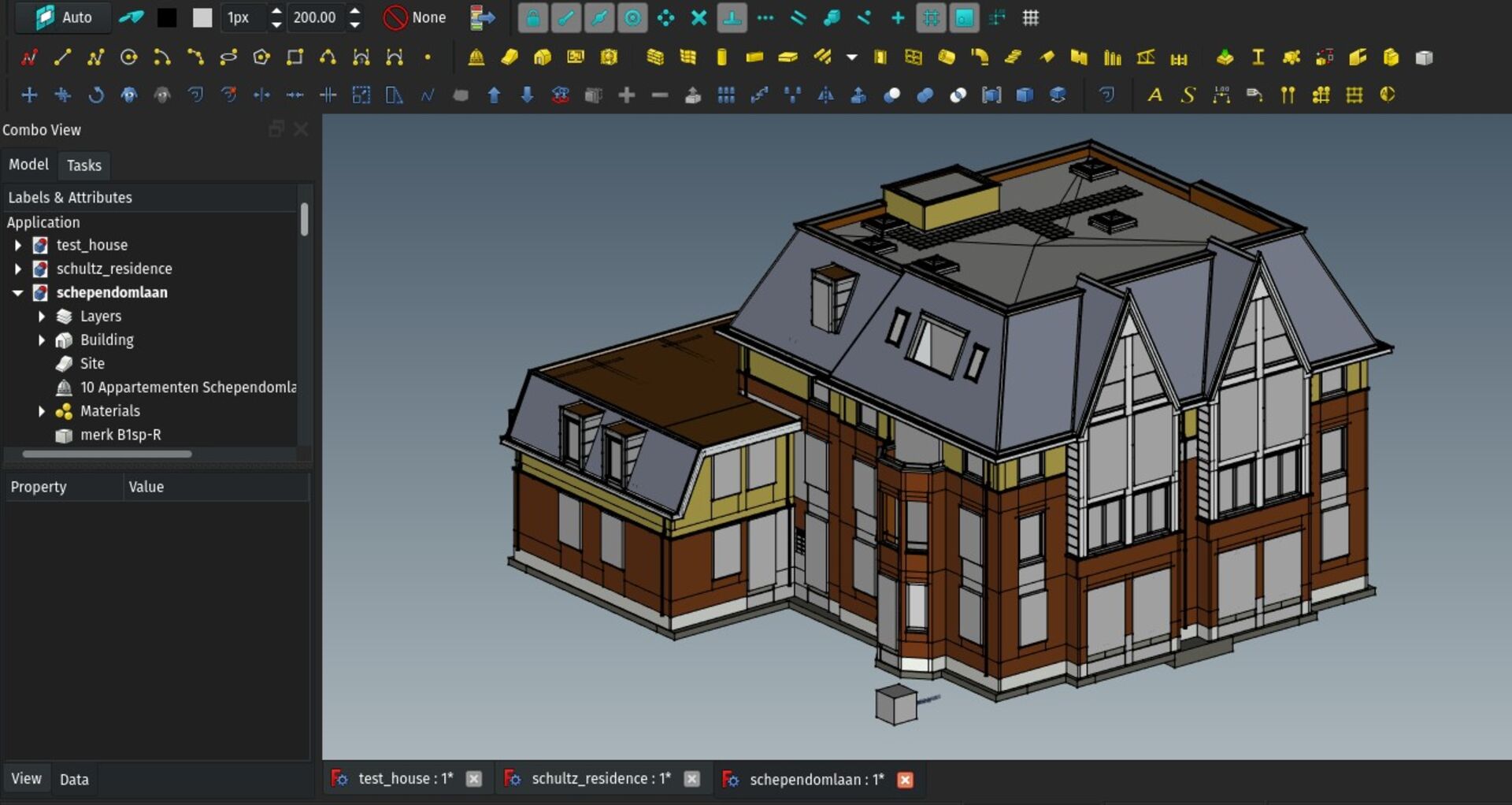
Task: Select the Column structure tool
Action: 721,57
